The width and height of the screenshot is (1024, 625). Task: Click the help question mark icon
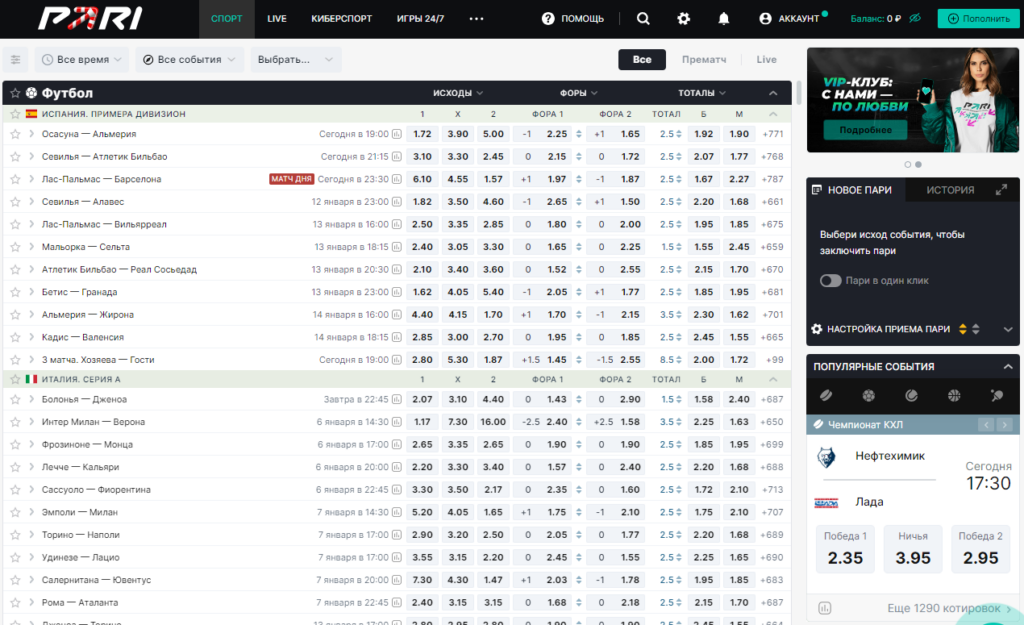click(548, 18)
